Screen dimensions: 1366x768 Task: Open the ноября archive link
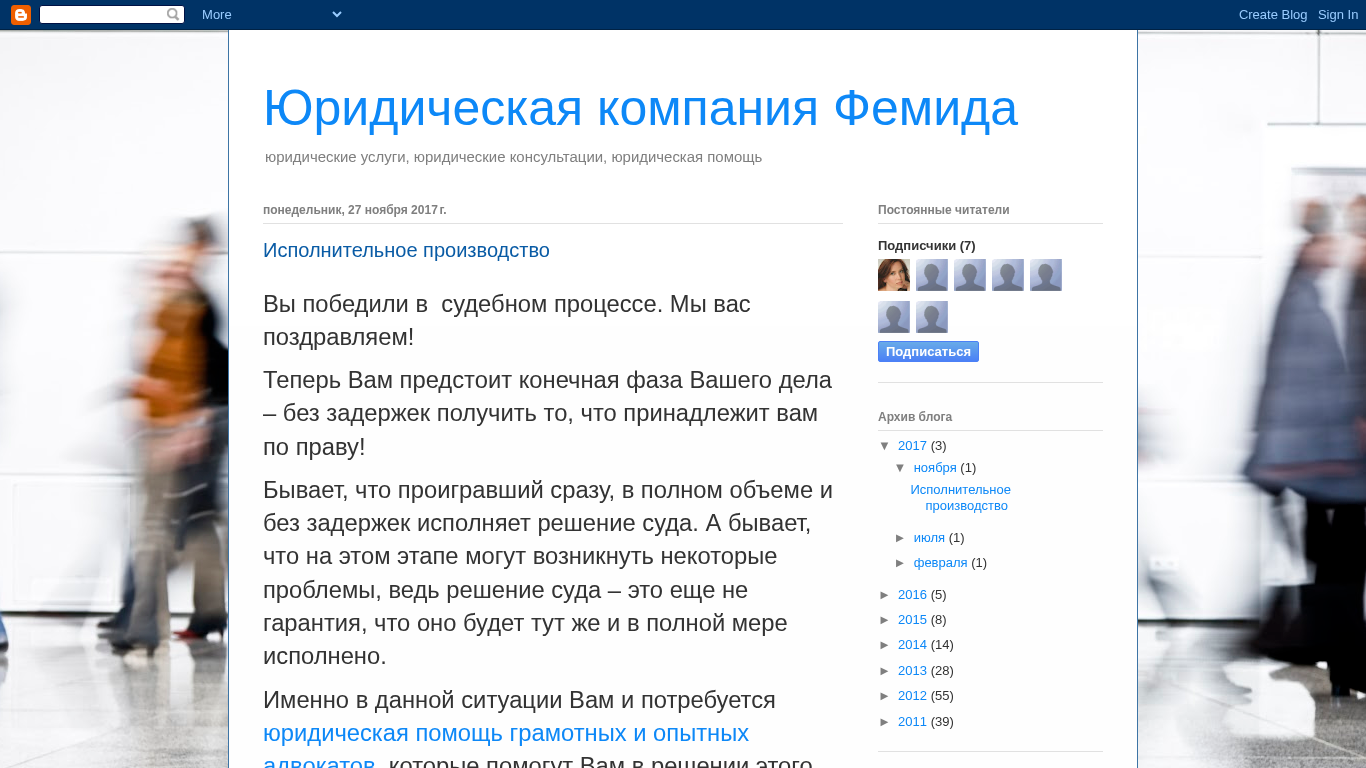[935, 468]
